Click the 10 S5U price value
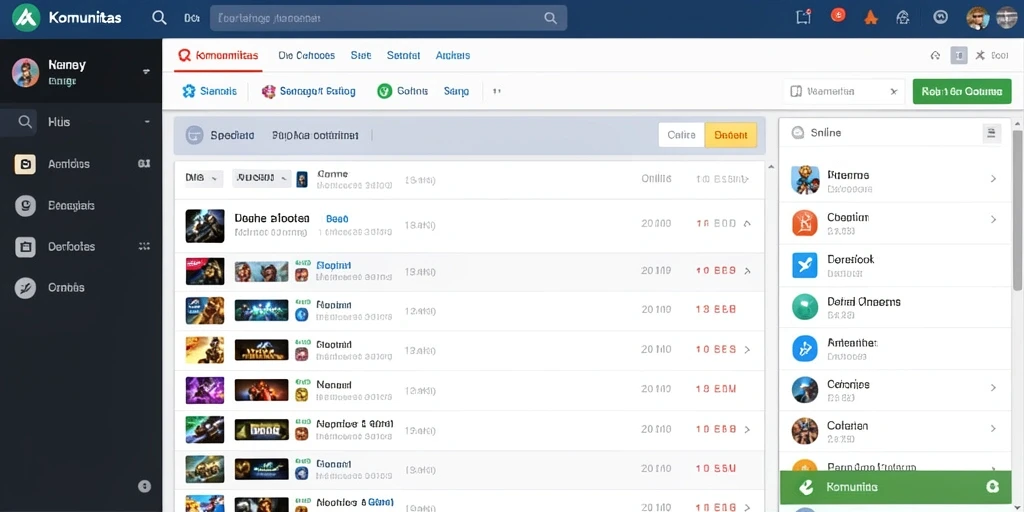This screenshot has width=1024, height=512. pos(716,468)
